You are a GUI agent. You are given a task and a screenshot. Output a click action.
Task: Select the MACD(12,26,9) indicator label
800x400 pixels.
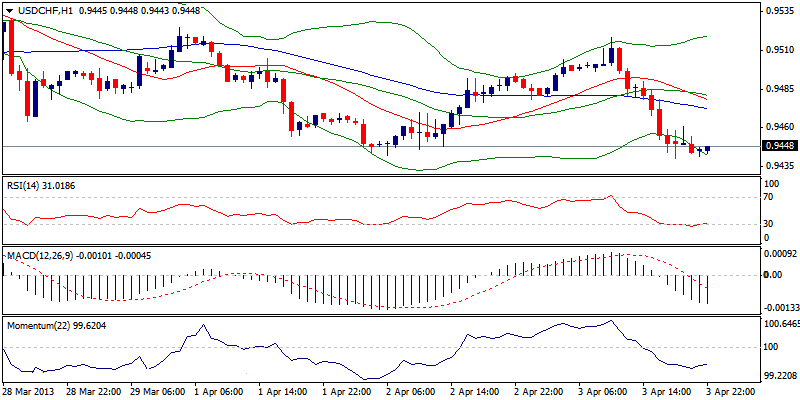pyautogui.click(x=42, y=257)
